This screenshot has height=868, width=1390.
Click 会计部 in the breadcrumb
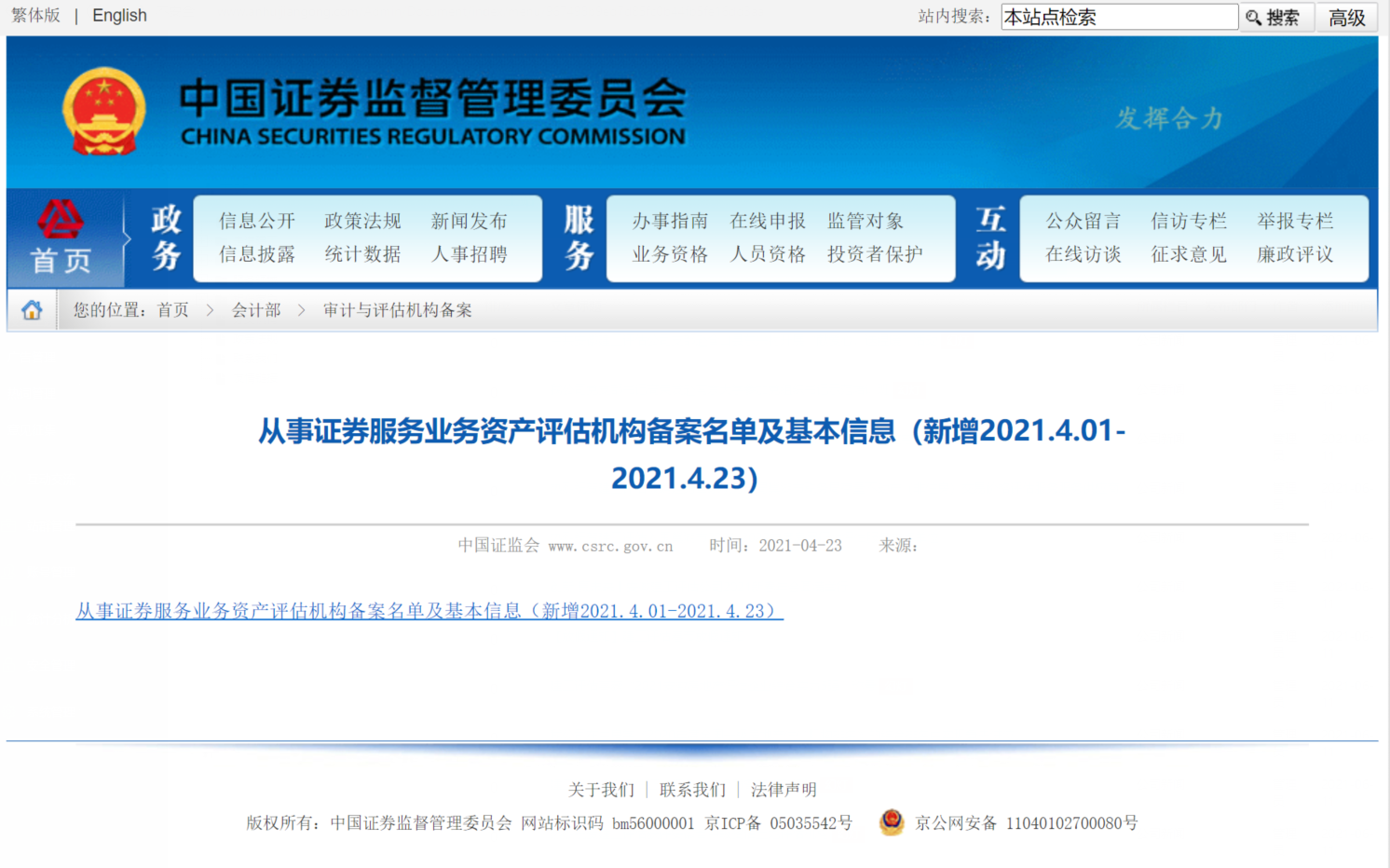pos(256,310)
